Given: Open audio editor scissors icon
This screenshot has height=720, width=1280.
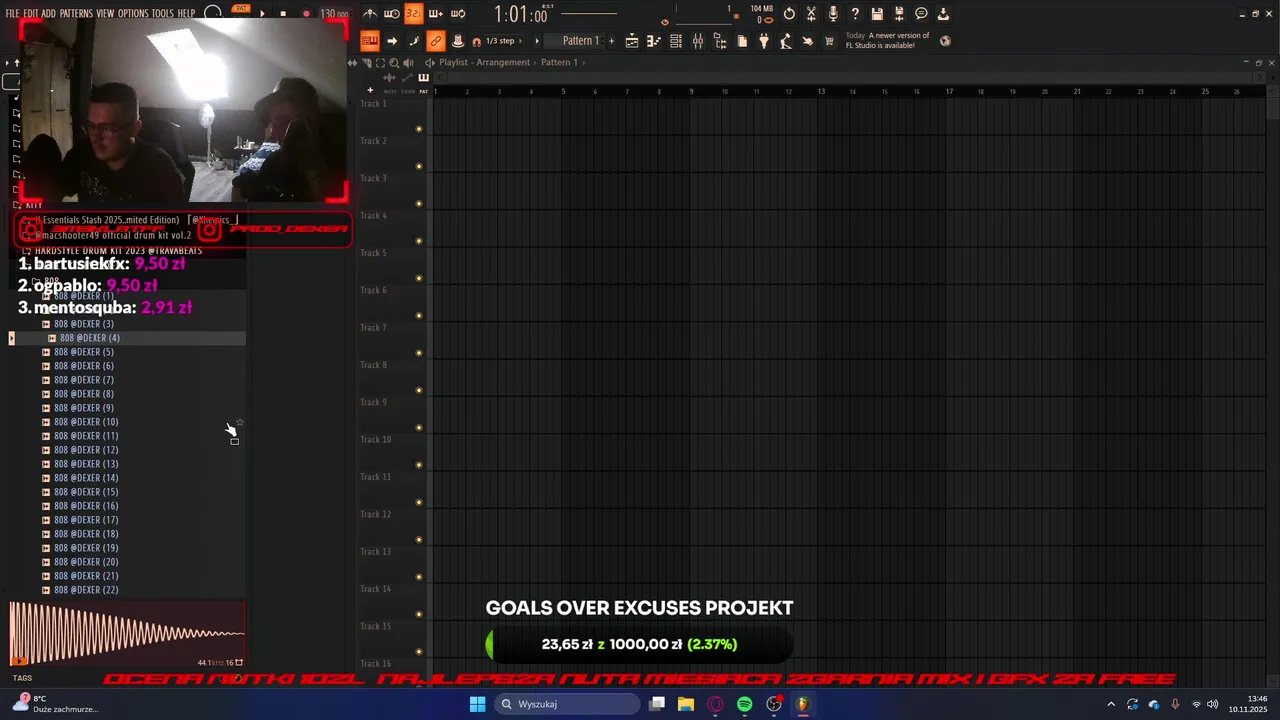Looking at the screenshot, I should (811, 14).
